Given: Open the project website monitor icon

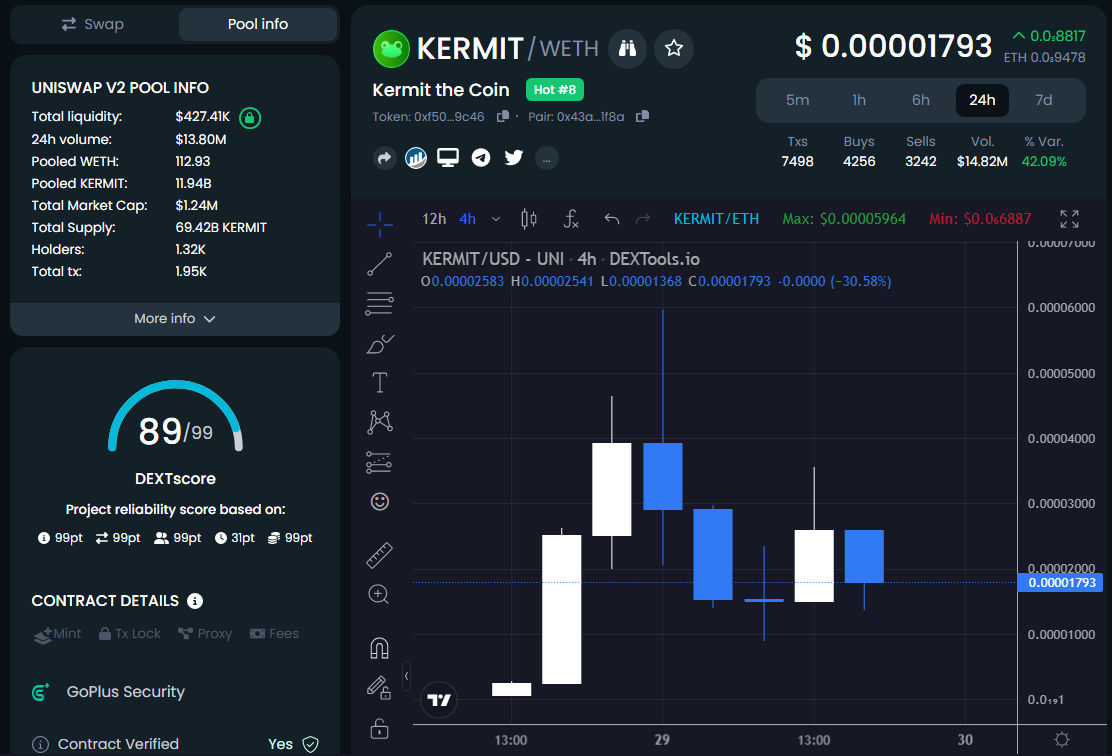Looking at the screenshot, I should [447, 157].
